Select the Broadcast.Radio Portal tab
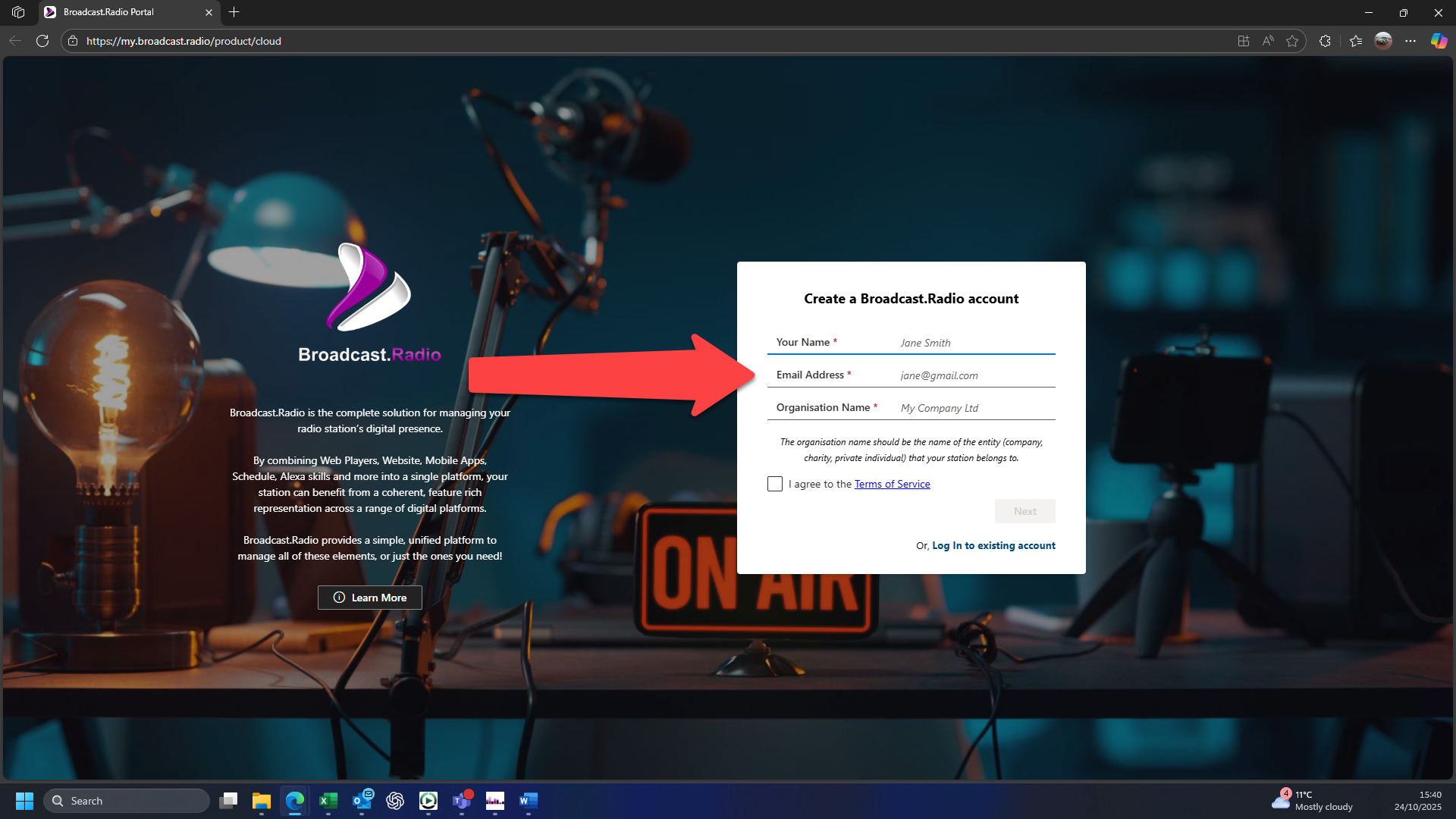This screenshot has height=819, width=1456. (x=121, y=12)
